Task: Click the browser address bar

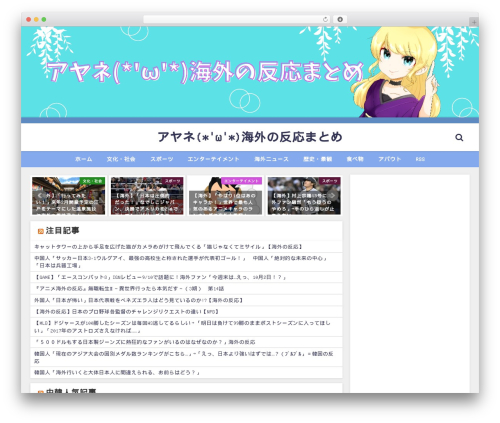Action: [x=237, y=19]
